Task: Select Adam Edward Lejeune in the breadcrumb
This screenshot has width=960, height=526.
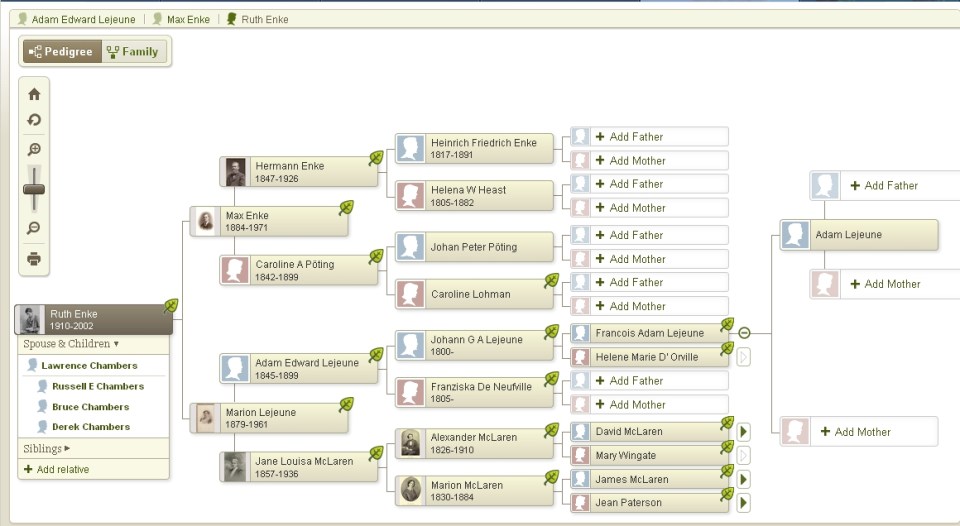Action: click(x=82, y=19)
